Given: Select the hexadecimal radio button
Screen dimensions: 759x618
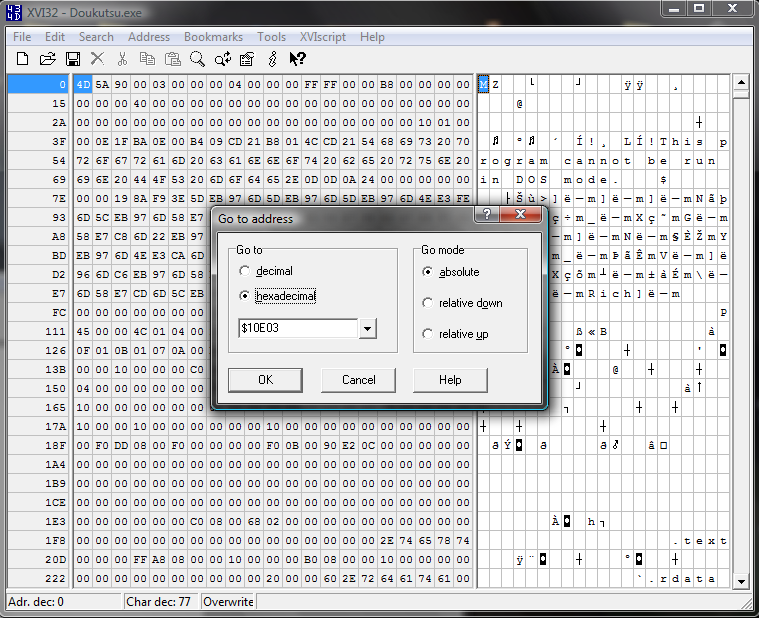Looking at the screenshot, I should [245, 296].
